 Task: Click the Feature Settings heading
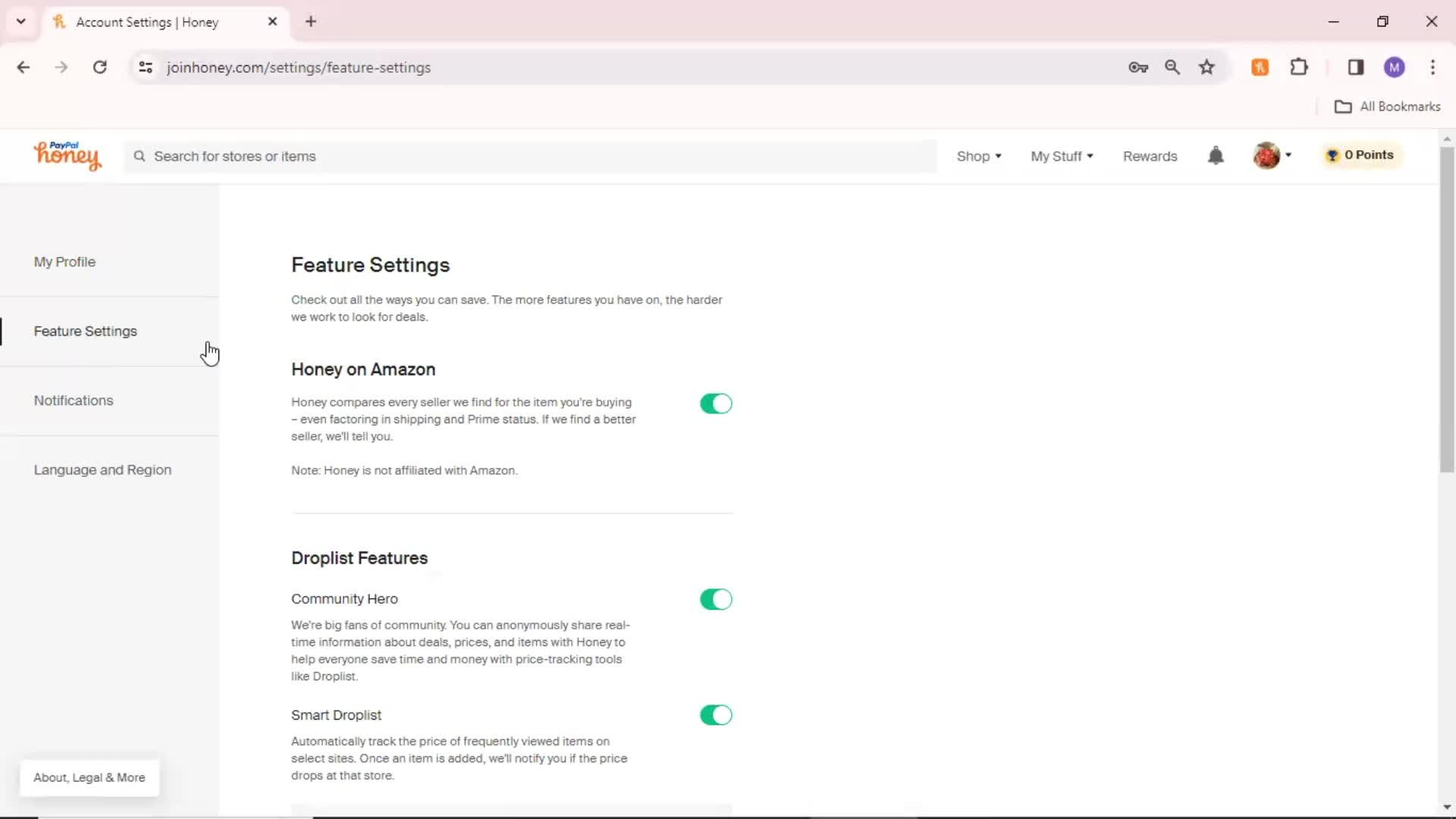tap(370, 265)
